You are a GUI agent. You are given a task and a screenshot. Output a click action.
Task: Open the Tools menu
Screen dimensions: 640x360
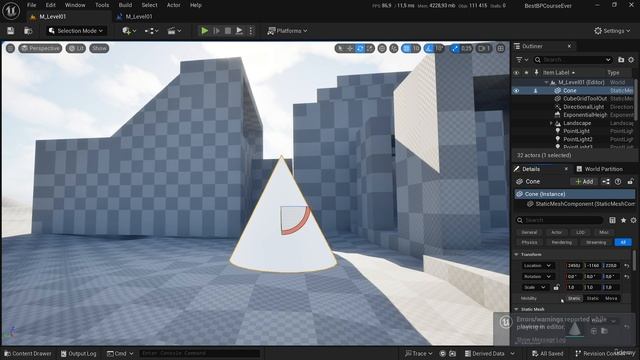point(102,5)
